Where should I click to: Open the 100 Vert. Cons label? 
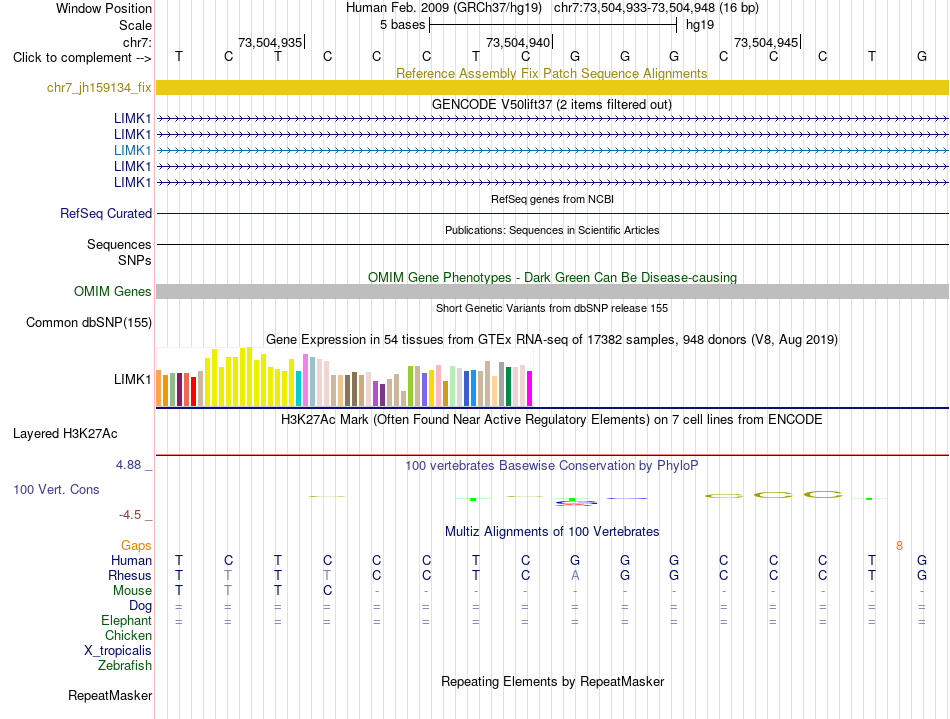pyautogui.click(x=56, y=489)
